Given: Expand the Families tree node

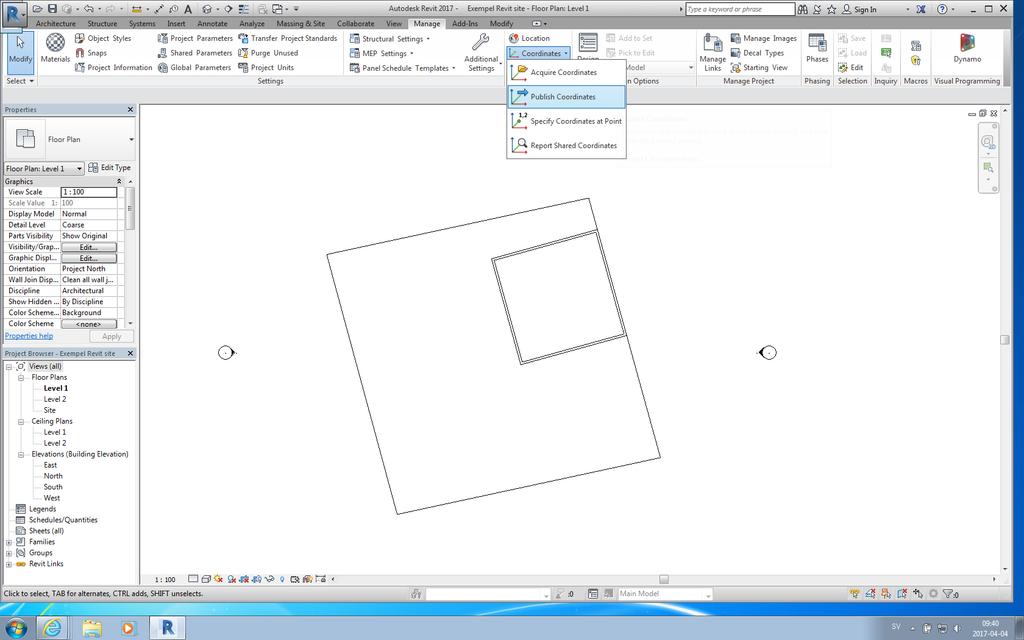Looking at the screenshot, I should (9, 542).
